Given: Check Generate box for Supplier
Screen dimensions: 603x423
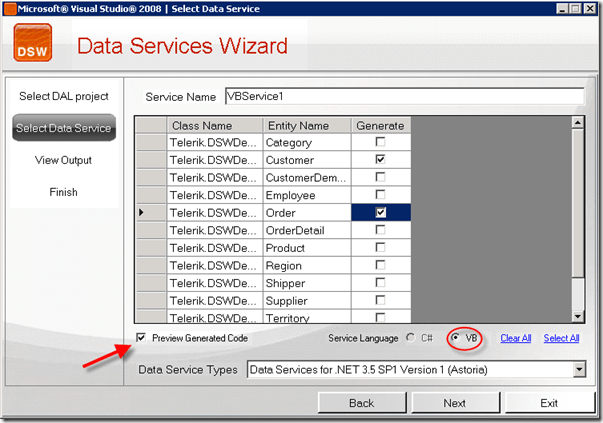Looking at the screenshot, I should (380, 300).
